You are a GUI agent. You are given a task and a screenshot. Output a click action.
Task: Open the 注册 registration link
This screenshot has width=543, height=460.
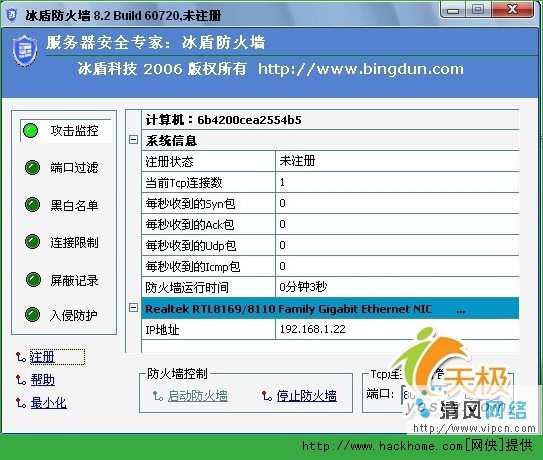(42, 357)
